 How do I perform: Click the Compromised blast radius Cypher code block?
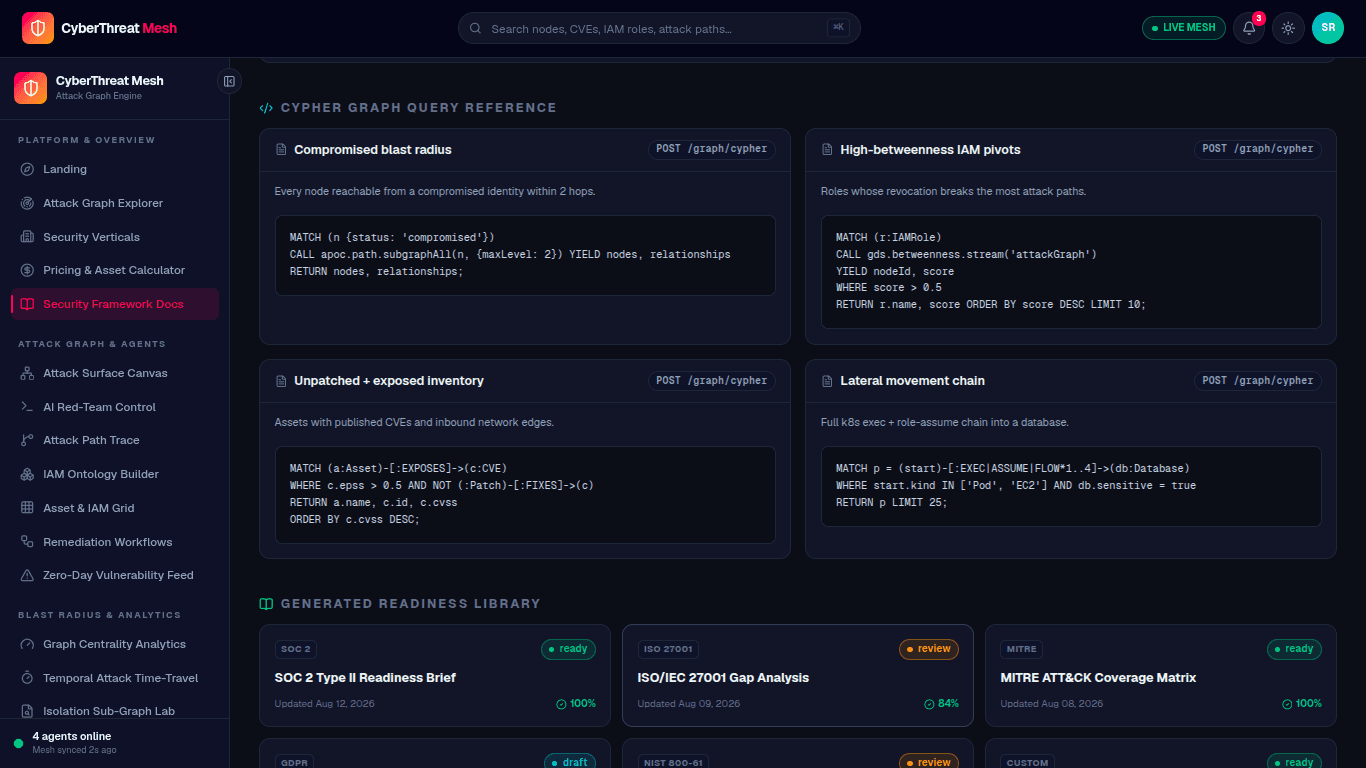click(525, 255)
